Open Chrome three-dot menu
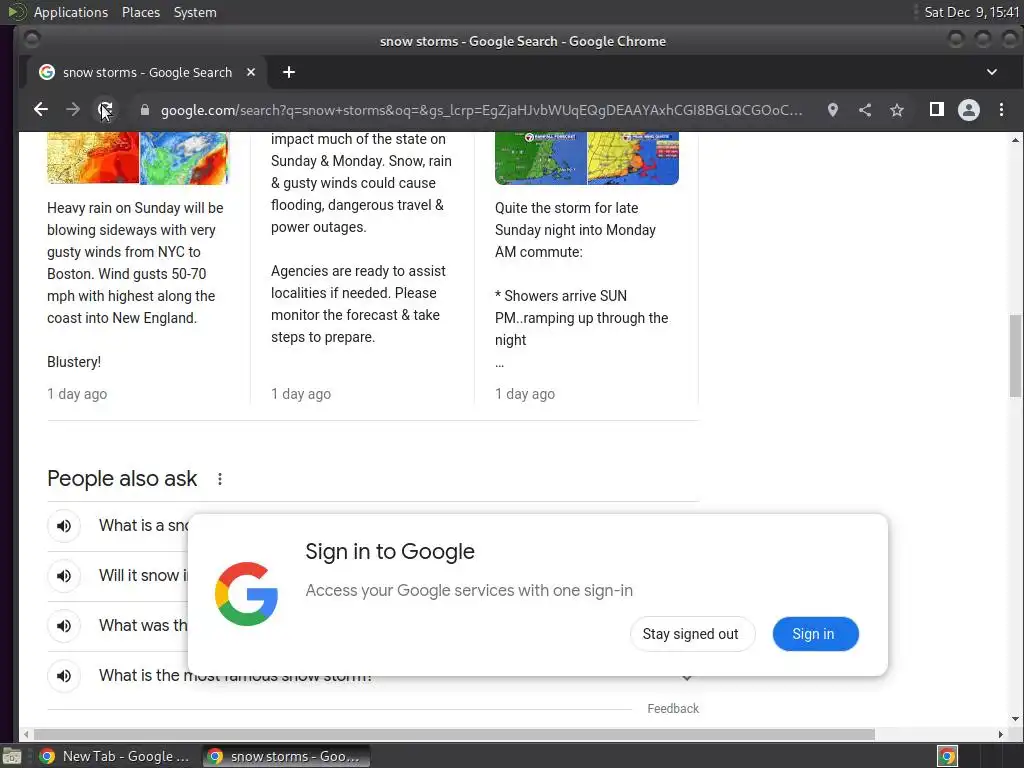Viewport: 1024px width, 768px height. pos(1001,110)
